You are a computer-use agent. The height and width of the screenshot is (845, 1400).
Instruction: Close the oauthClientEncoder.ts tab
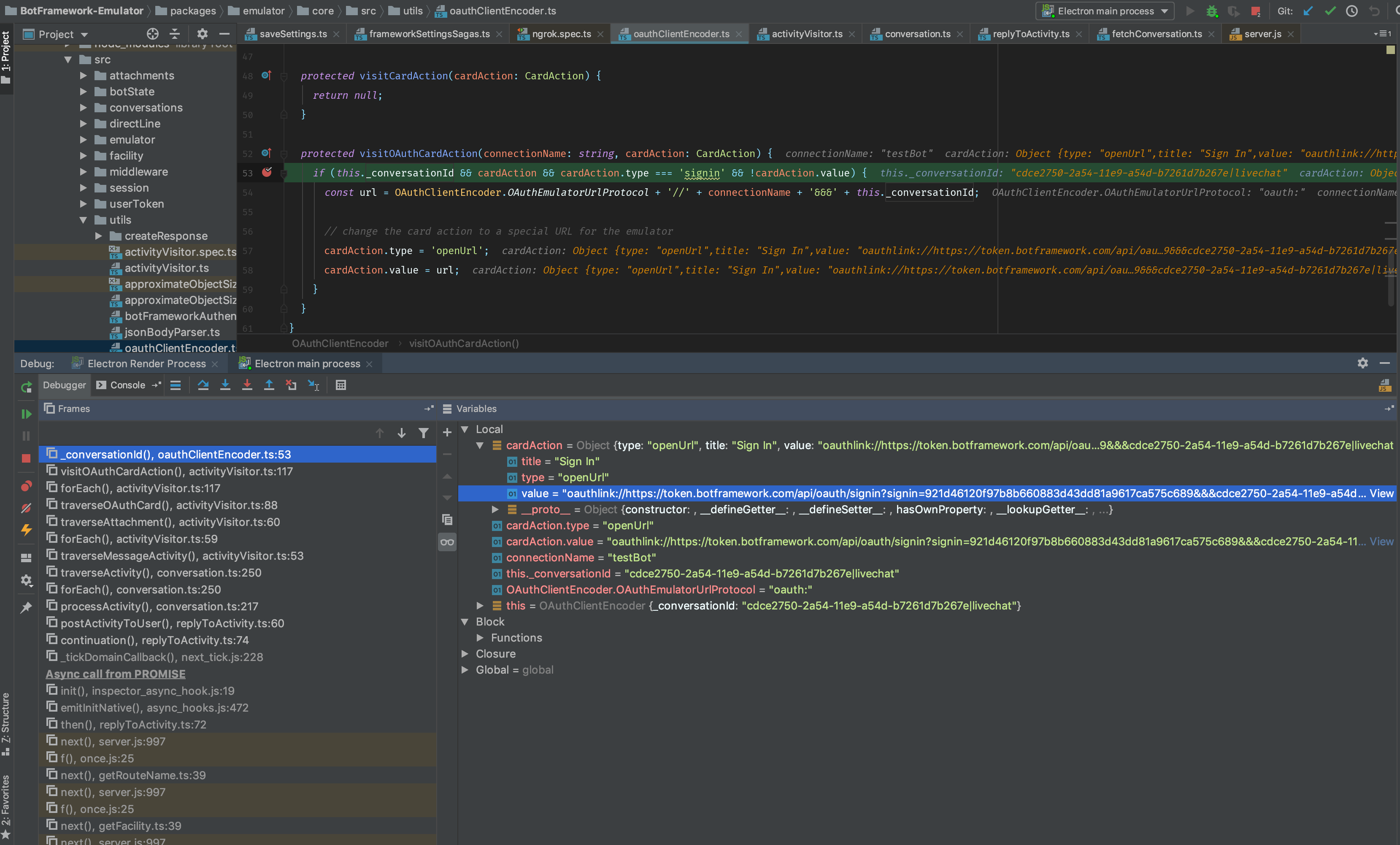(x=739, y=34)
